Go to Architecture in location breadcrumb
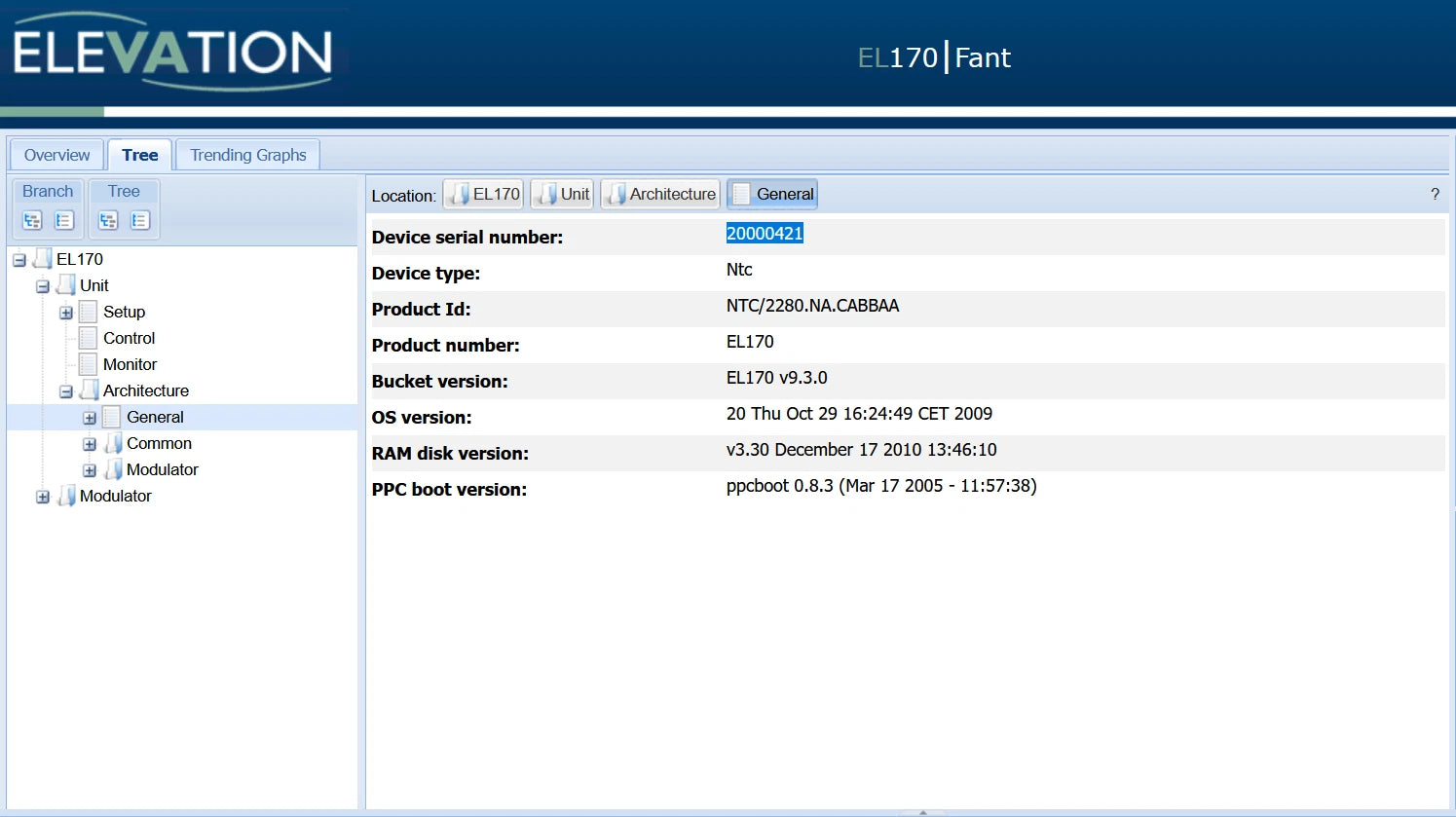Screen dimensions: 1456x817 (660, 194)
